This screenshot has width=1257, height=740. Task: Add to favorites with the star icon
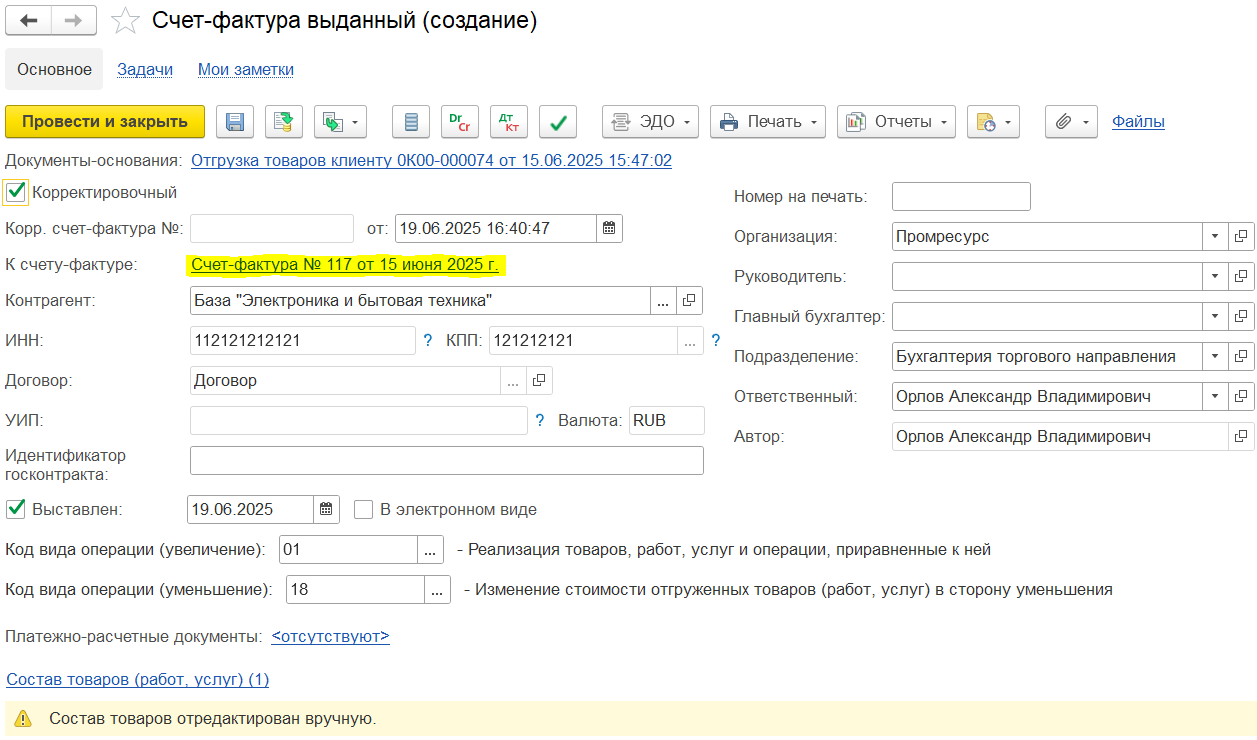[x=125, y=21]
